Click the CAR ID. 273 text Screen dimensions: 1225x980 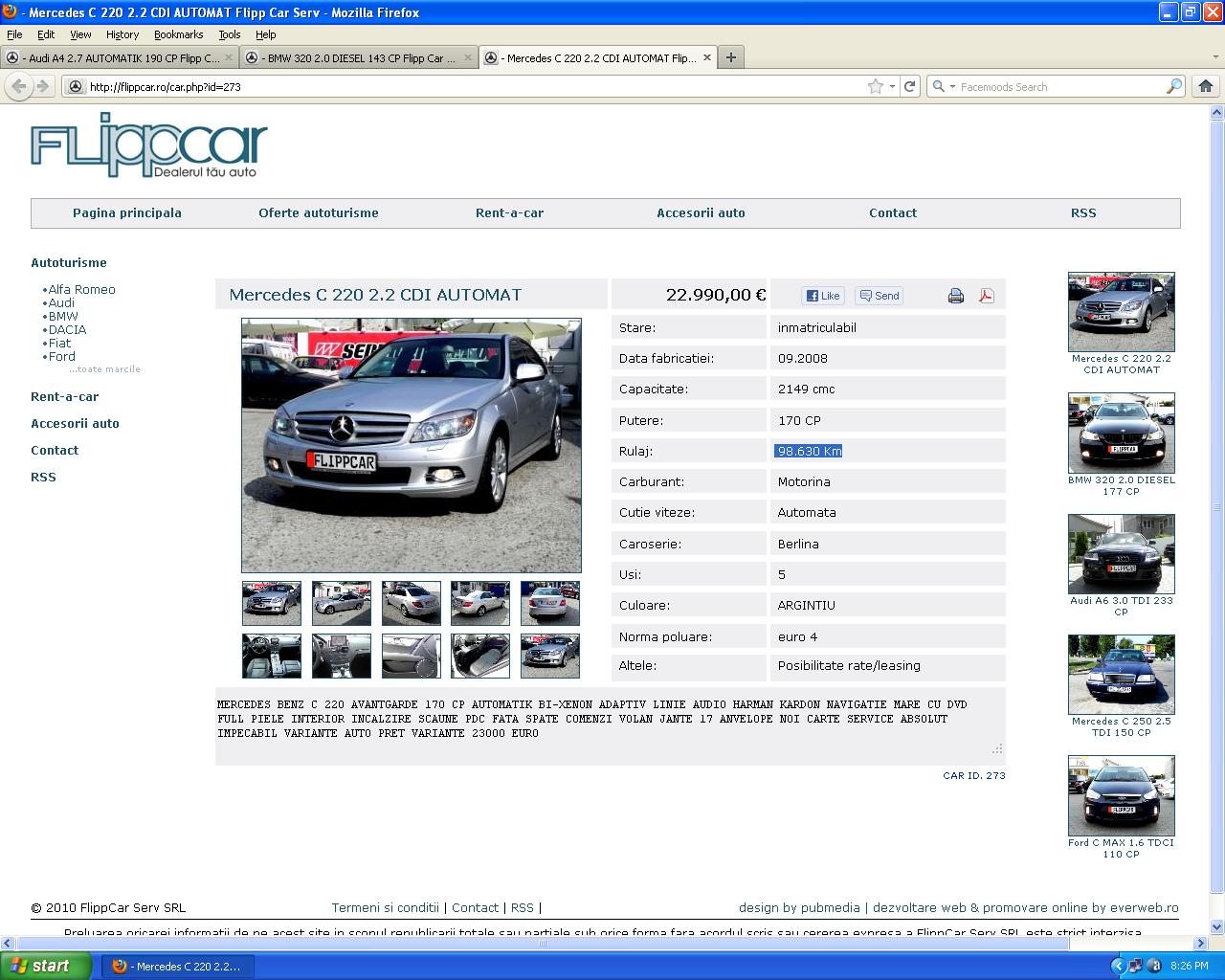[x=974, y=775]
